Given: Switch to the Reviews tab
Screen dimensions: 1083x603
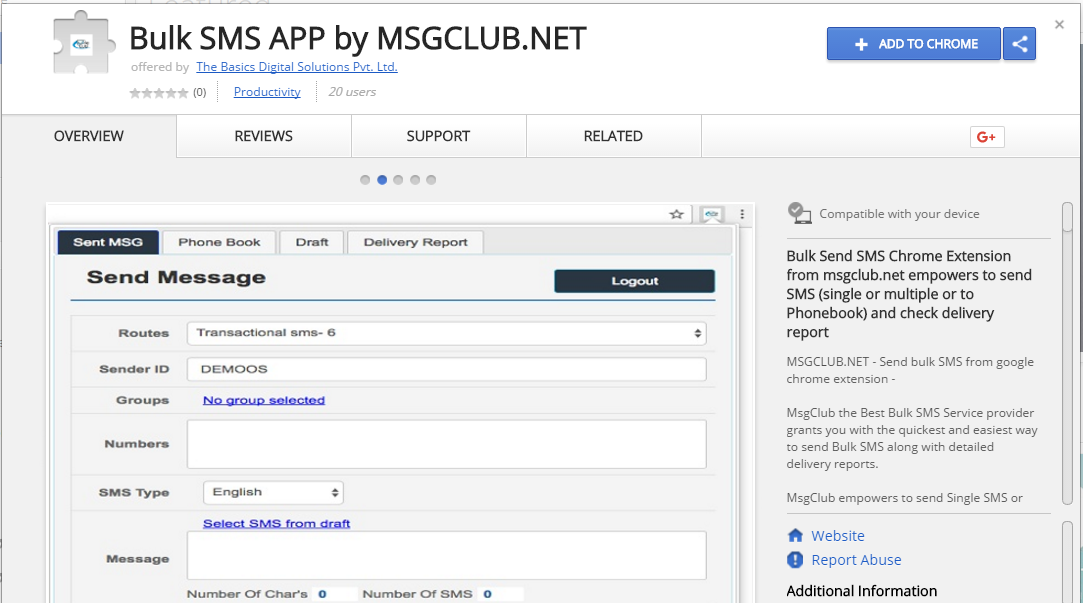Looking at the screenshot, I should pyautogui.click(x=264, y=136).
